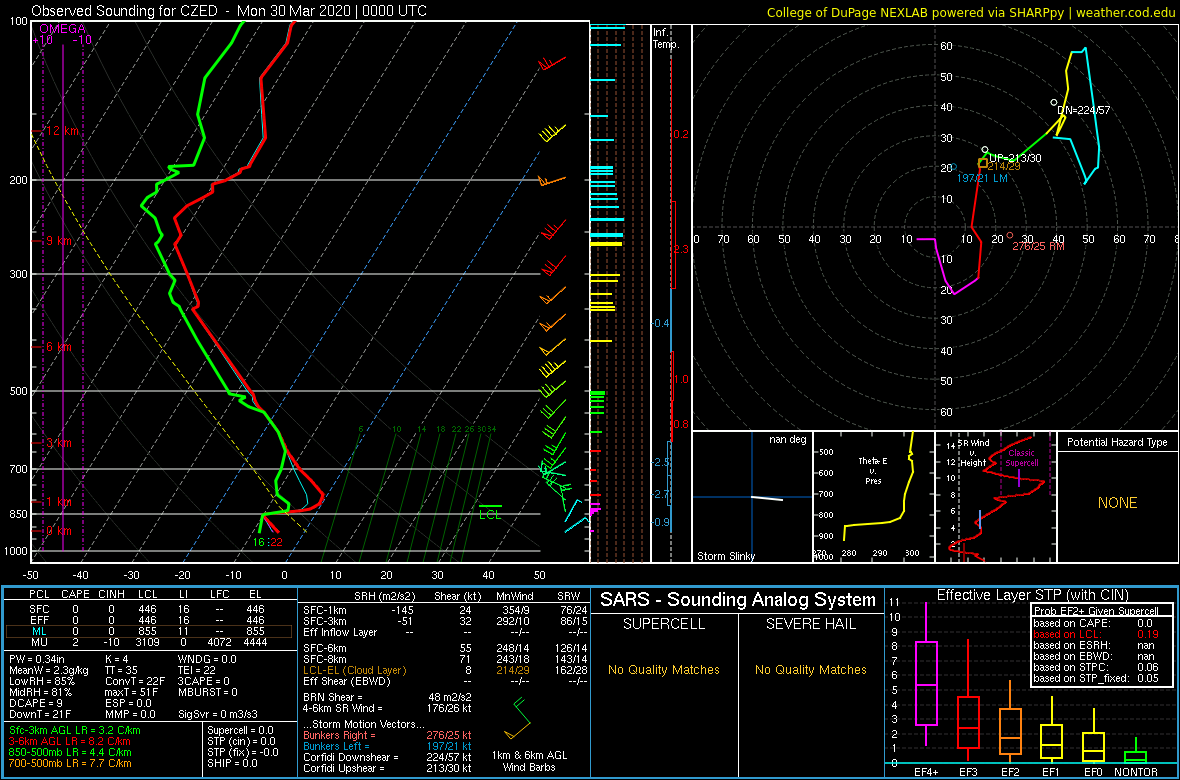Select the 9 km height marker
1180x780 pixels.
(59, 241)
